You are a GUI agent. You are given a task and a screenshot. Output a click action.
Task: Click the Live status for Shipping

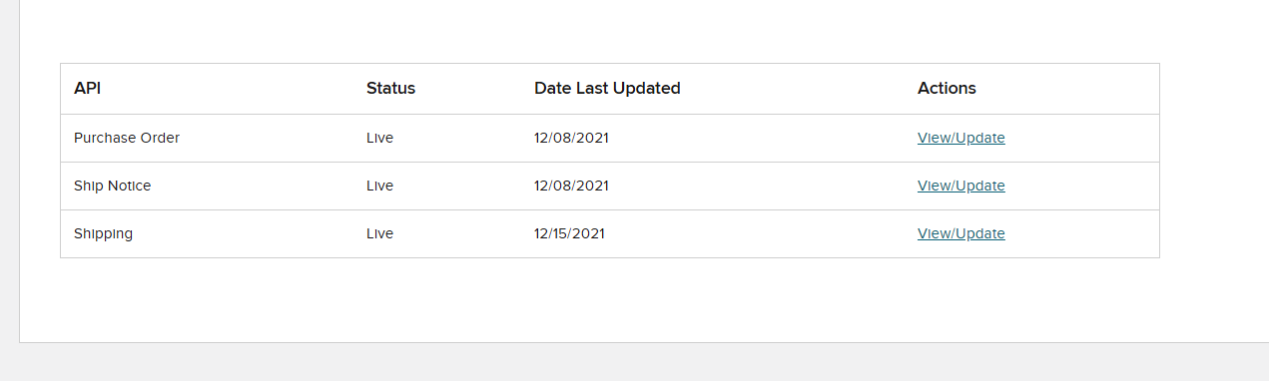point(380,234)
